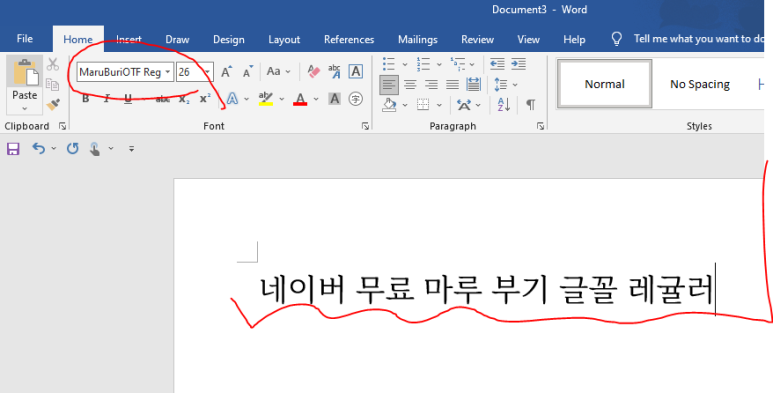Open Font dialog box launcher

pyautogui.click(x=365, y=126)
